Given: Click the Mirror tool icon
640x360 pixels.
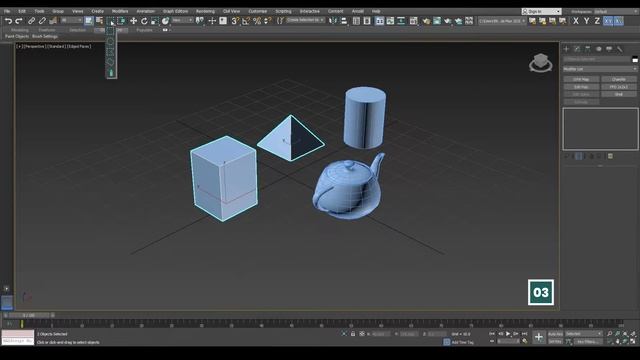Looking at the screenshot, I should [x=333, y=21].
